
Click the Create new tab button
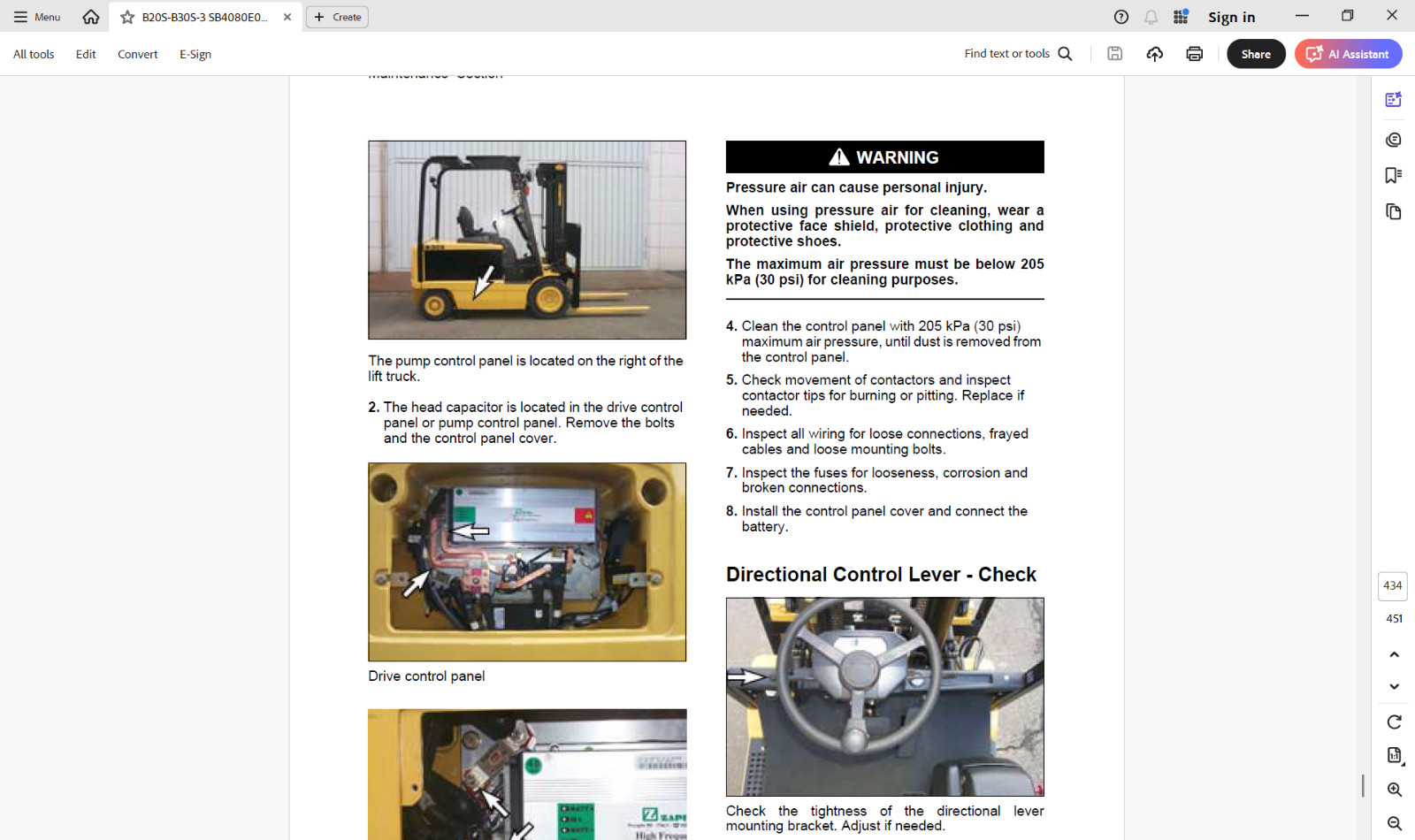point(337,17)
